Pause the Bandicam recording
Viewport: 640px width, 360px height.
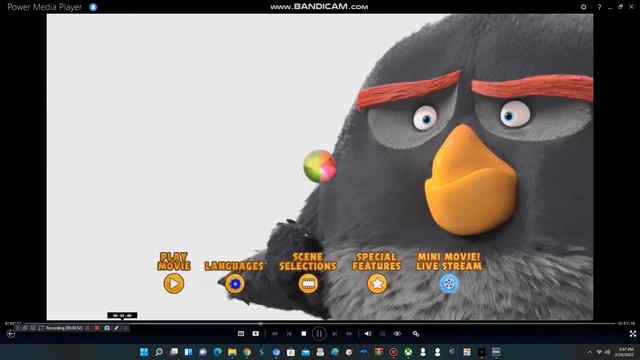point(88,328)
